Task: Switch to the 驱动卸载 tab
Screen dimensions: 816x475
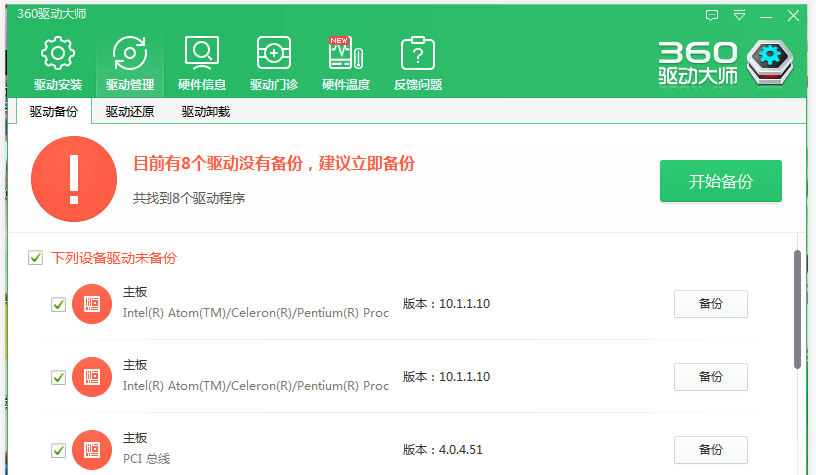Action: 206,112
